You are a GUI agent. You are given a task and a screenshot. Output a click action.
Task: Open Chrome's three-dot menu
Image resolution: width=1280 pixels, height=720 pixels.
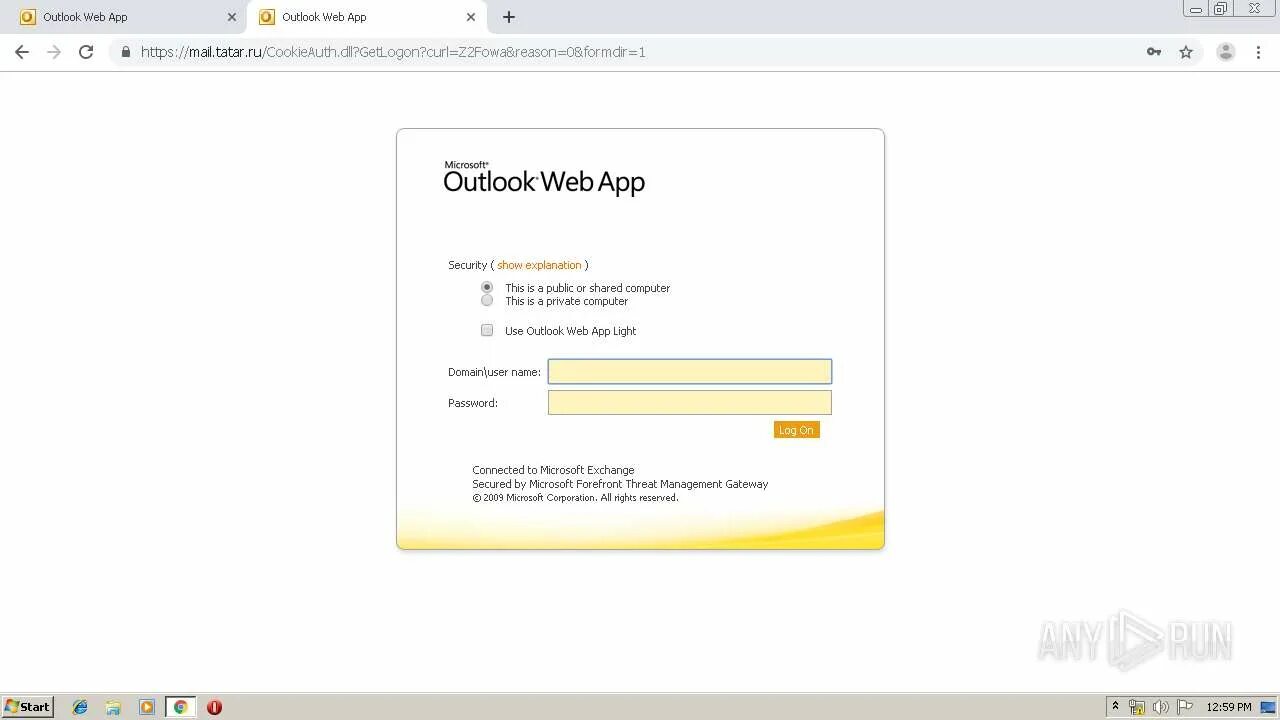coord(1258,52)
